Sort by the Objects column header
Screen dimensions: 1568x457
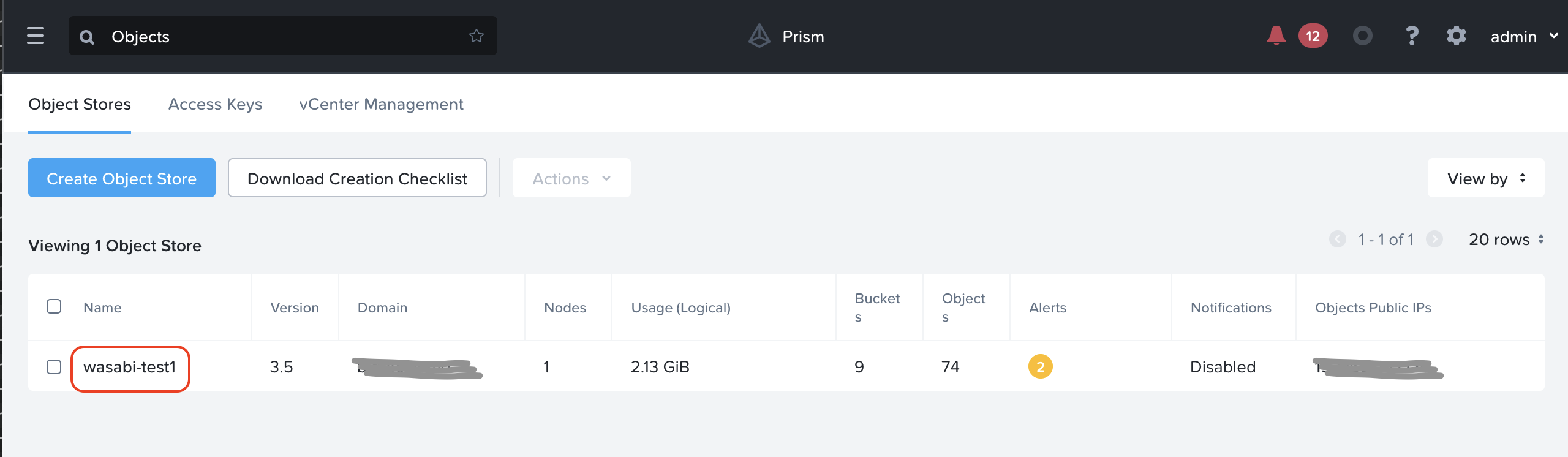(x=963, y=308)
